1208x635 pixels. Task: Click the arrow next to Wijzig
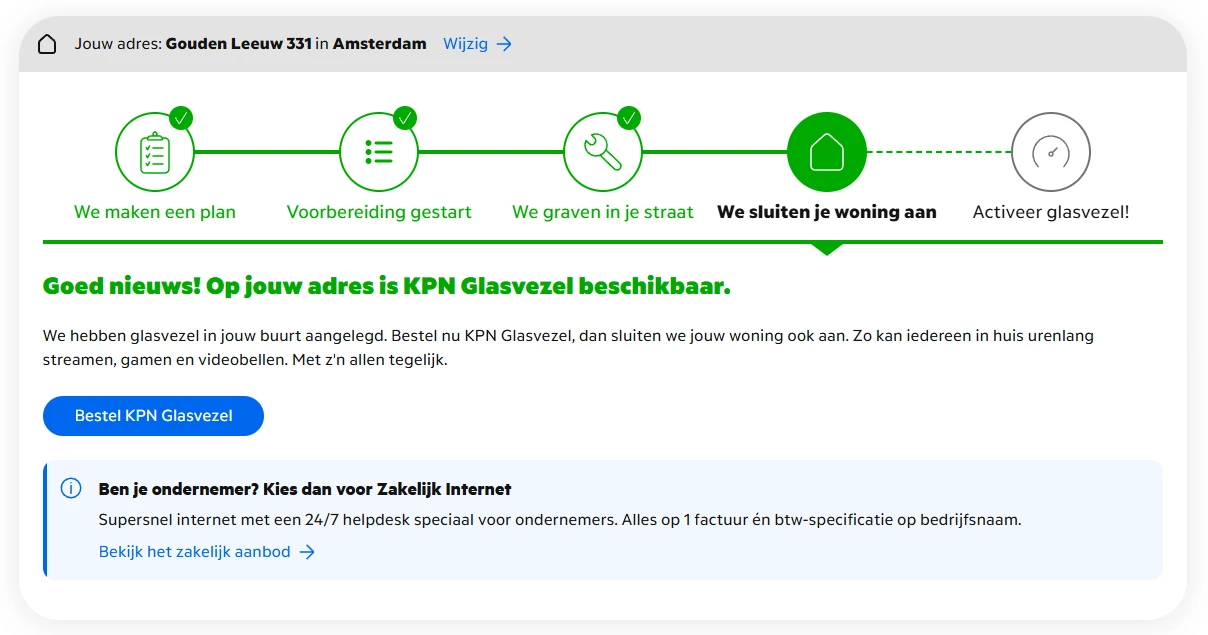pos(505,44)
